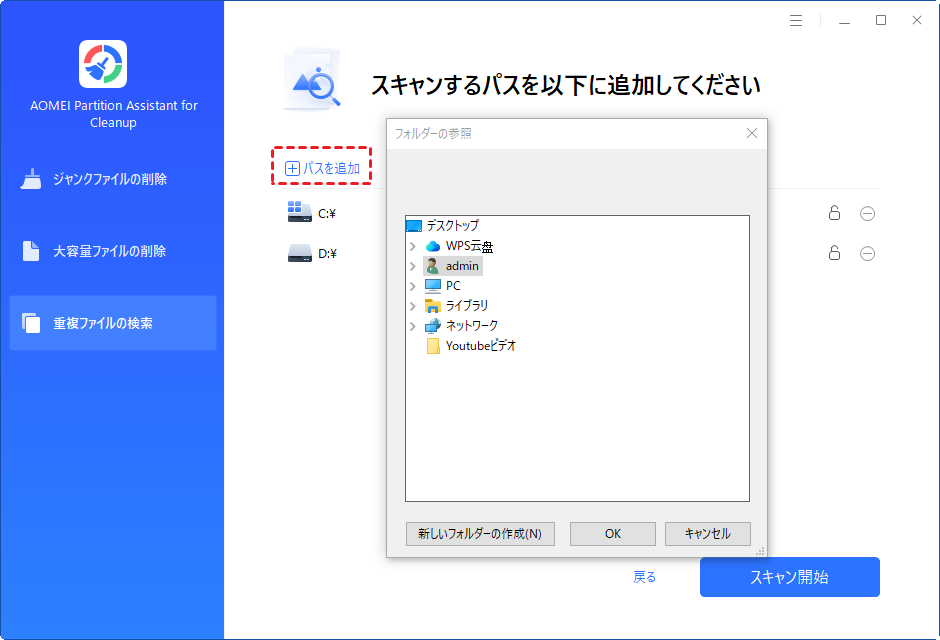Close the フォルダーの参照 dialog
The width and height of the screenshot is (940, 640).
pyautogui.click(x=752, y=133)
